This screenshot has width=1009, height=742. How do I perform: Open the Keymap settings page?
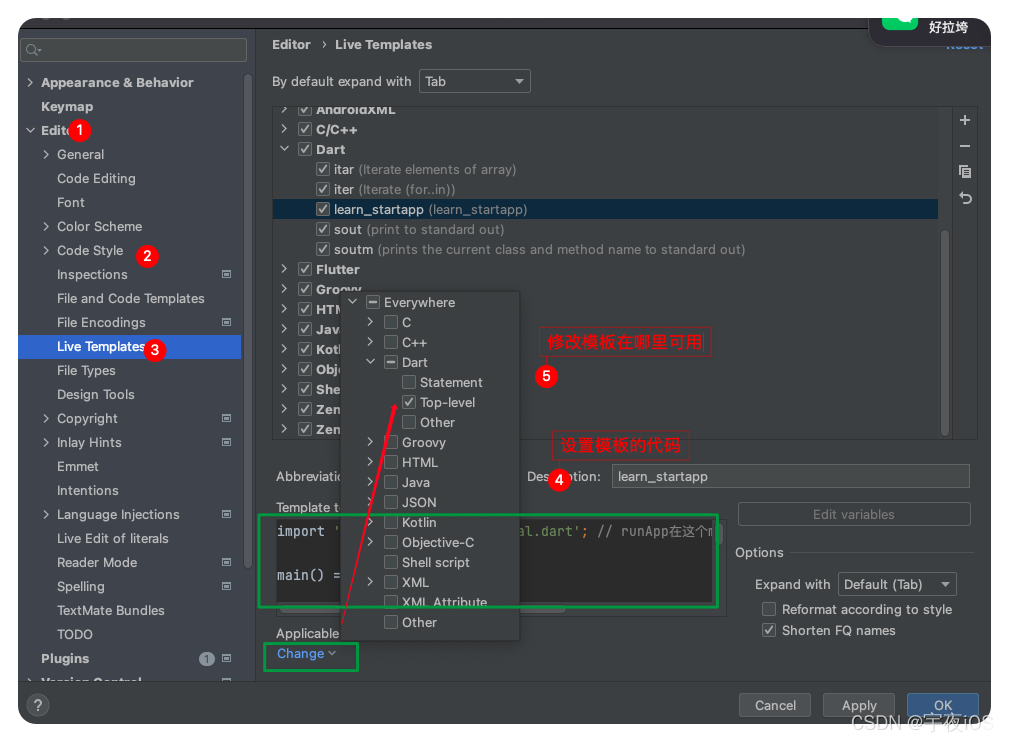pyautogui.click(x=67, y=107)
